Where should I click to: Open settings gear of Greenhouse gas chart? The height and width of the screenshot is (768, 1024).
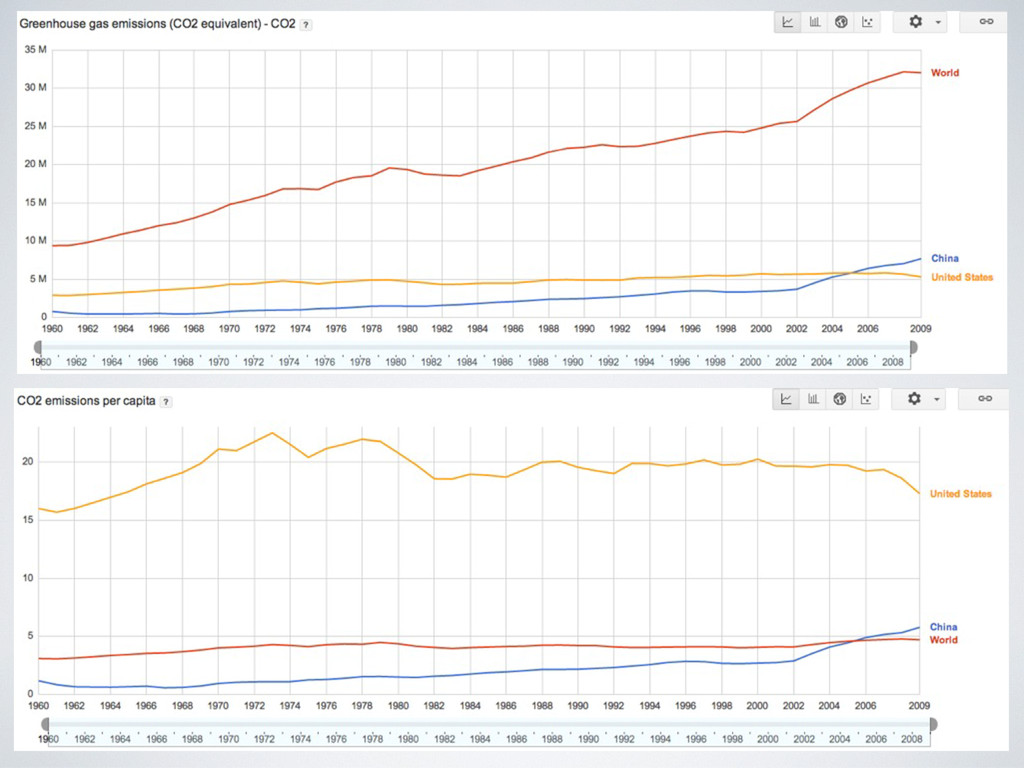916,22
